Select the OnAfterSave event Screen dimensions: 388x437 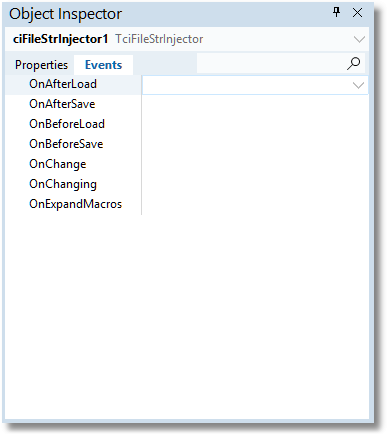(x=62, y=104)
